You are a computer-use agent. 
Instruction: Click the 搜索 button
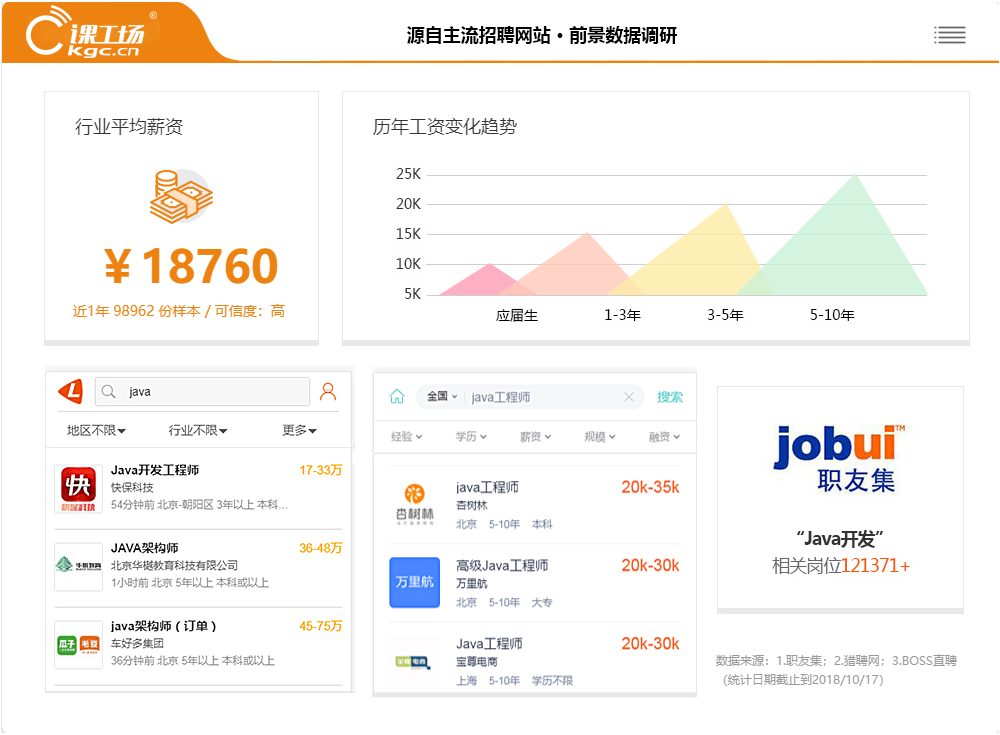(670, 397)
